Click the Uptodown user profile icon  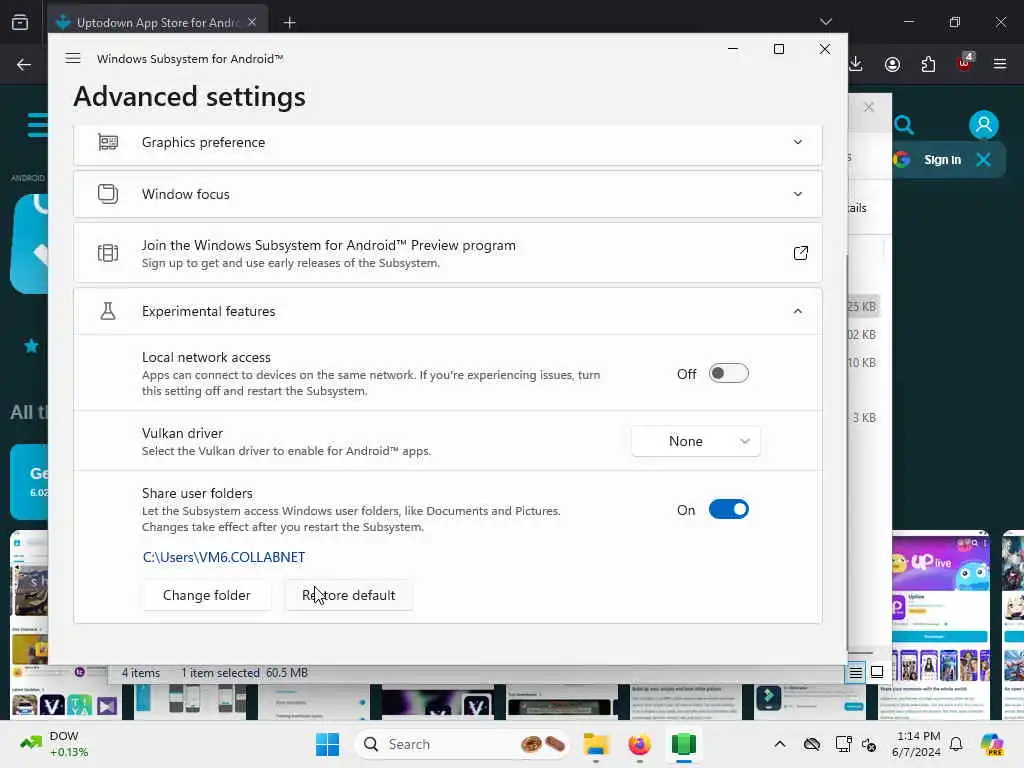coord(984,124)
